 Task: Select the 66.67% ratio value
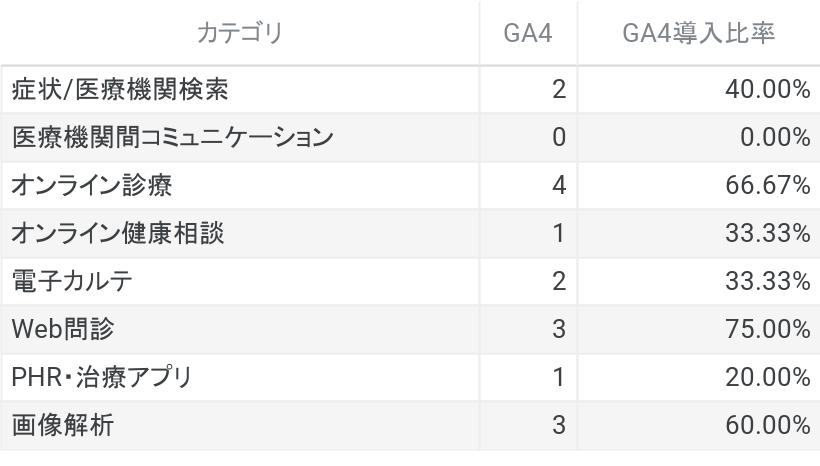pyautogui.click(x=768, y=186)
